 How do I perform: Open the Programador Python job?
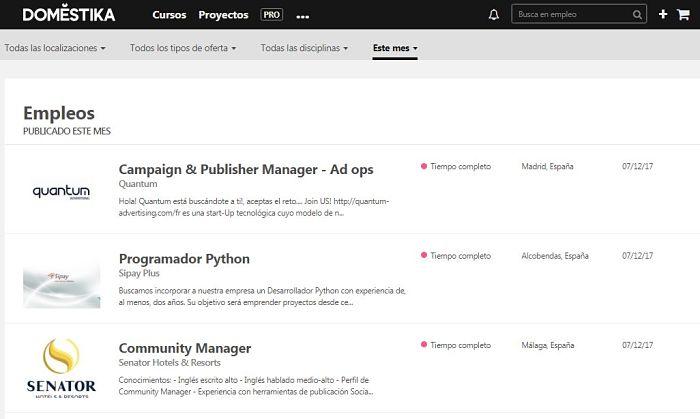184,259
